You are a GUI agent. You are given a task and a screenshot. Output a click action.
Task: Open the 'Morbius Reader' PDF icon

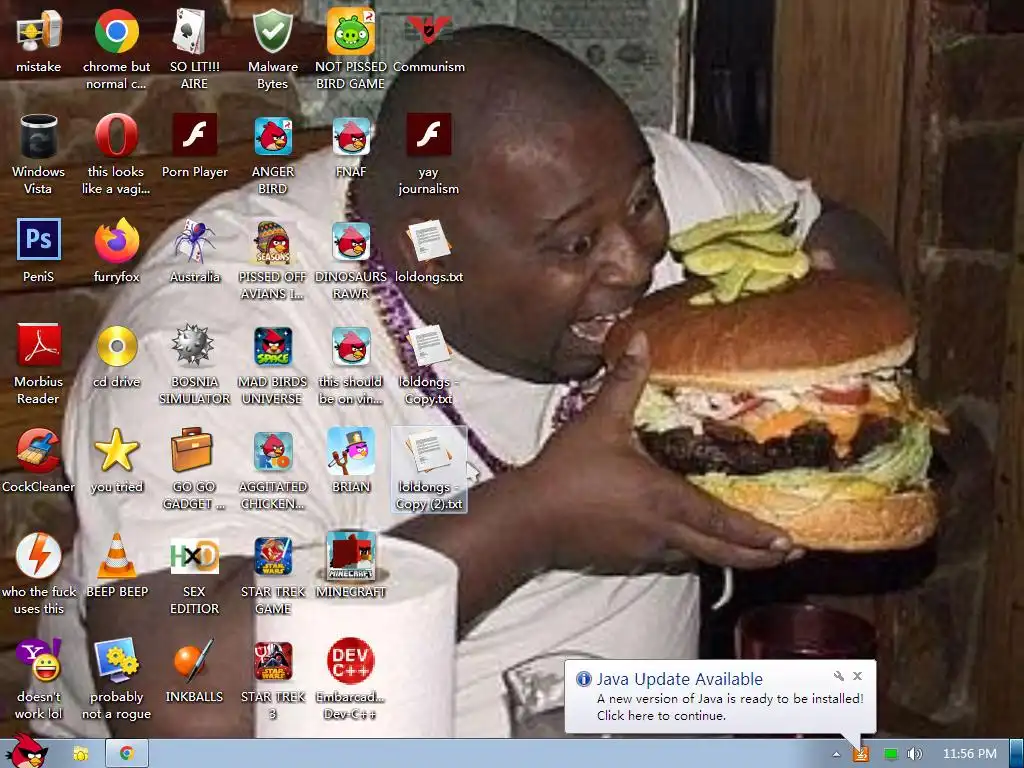39,345
